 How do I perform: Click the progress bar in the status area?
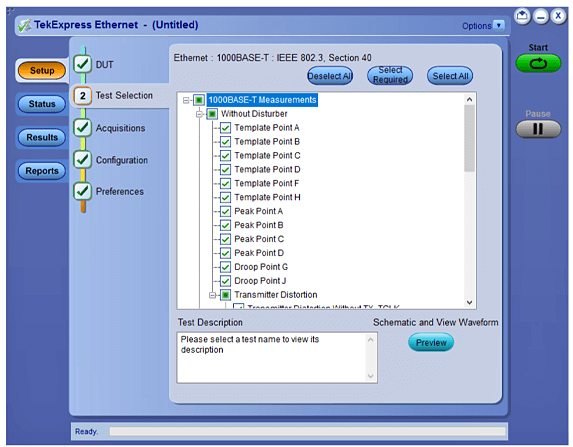point(307,432)
